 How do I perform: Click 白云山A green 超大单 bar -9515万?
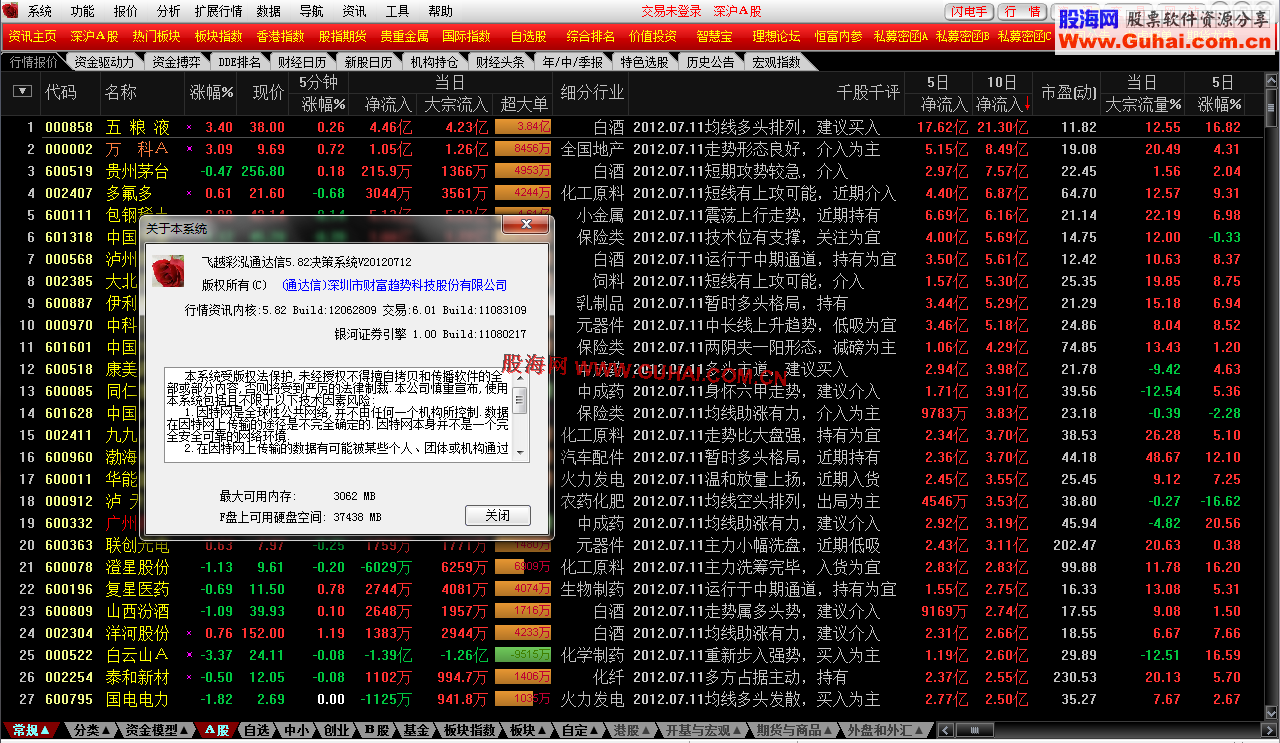click(x=523, y=655)
